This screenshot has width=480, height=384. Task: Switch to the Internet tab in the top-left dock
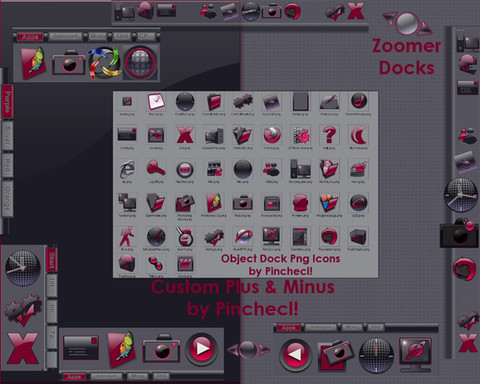tap(65, 36)
